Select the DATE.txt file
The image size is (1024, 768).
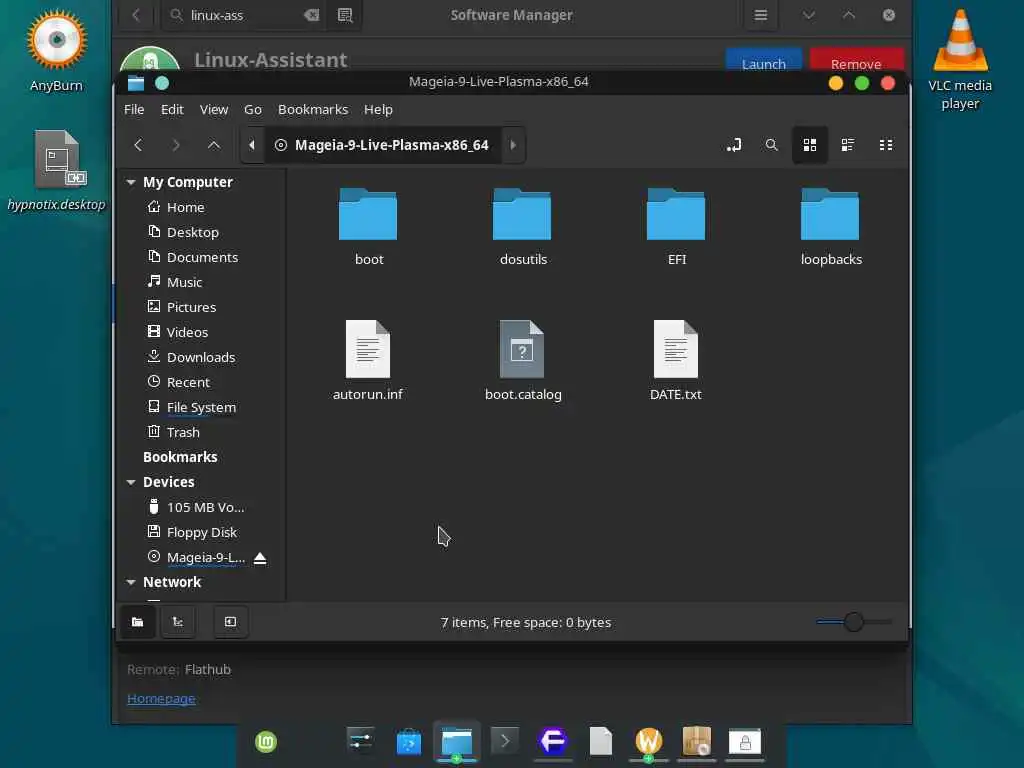pos(676,360)
